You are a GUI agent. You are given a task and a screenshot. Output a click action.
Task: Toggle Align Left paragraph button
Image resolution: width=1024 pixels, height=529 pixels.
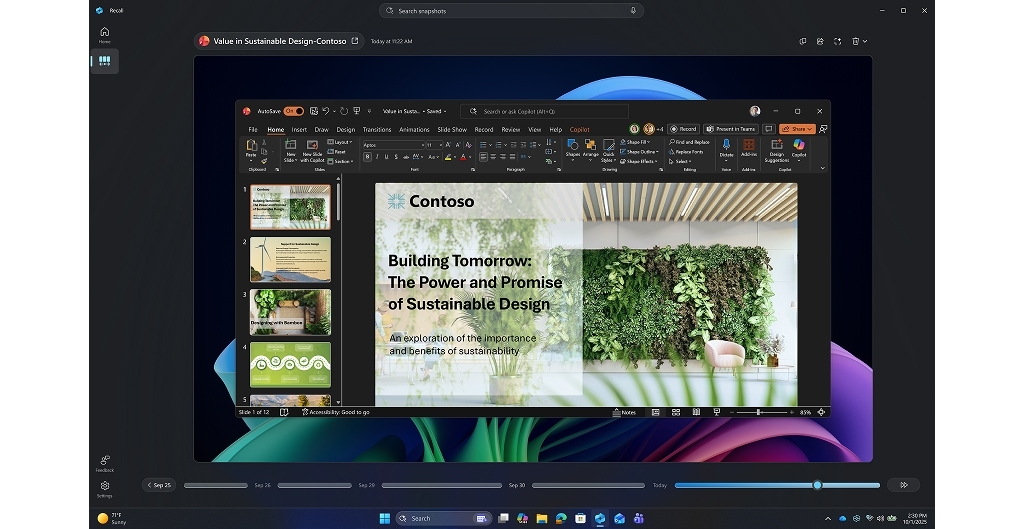(x=483, y=157)
